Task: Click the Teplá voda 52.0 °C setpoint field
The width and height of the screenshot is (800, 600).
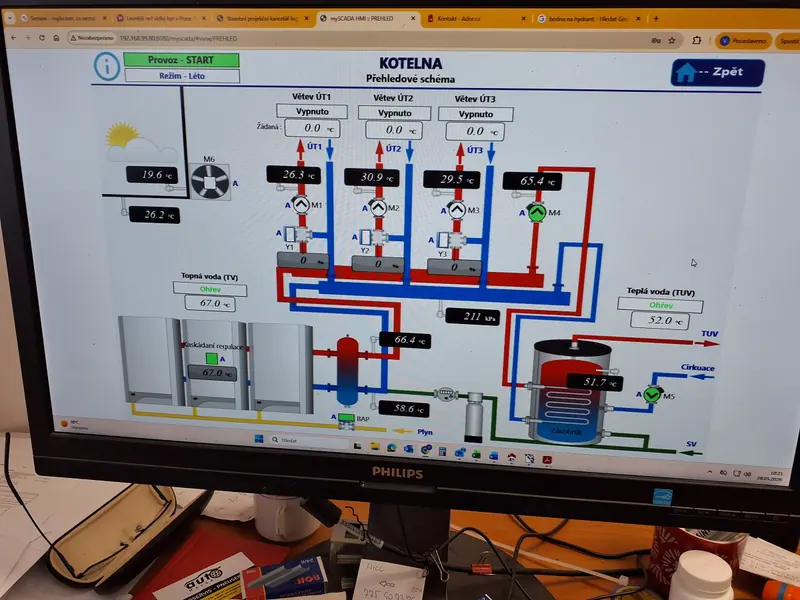Action: click(660, 320)
